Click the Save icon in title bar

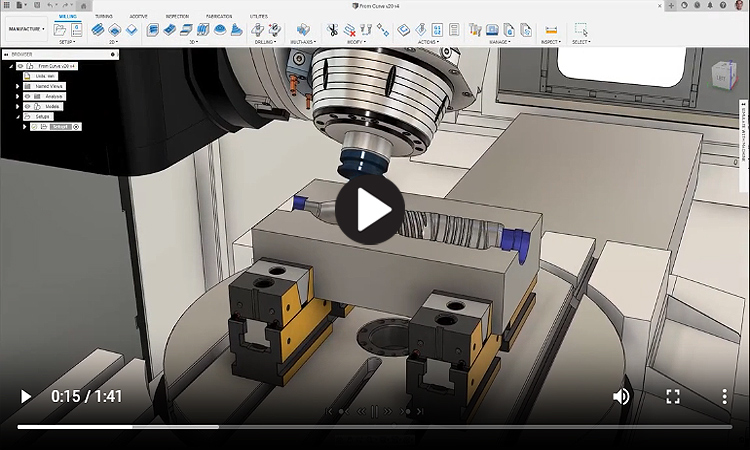click(x=37, y=5)
